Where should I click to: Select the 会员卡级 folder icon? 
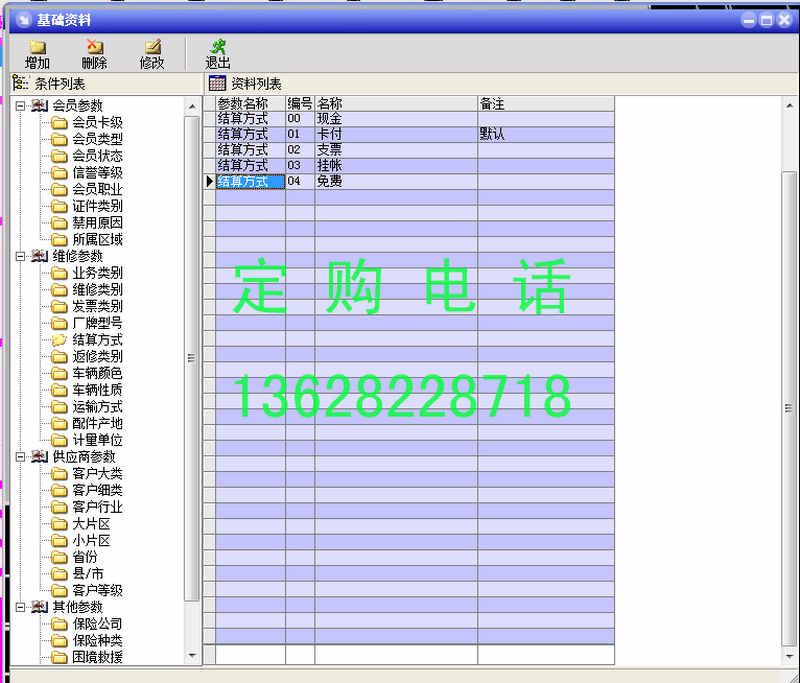point(59,122)
